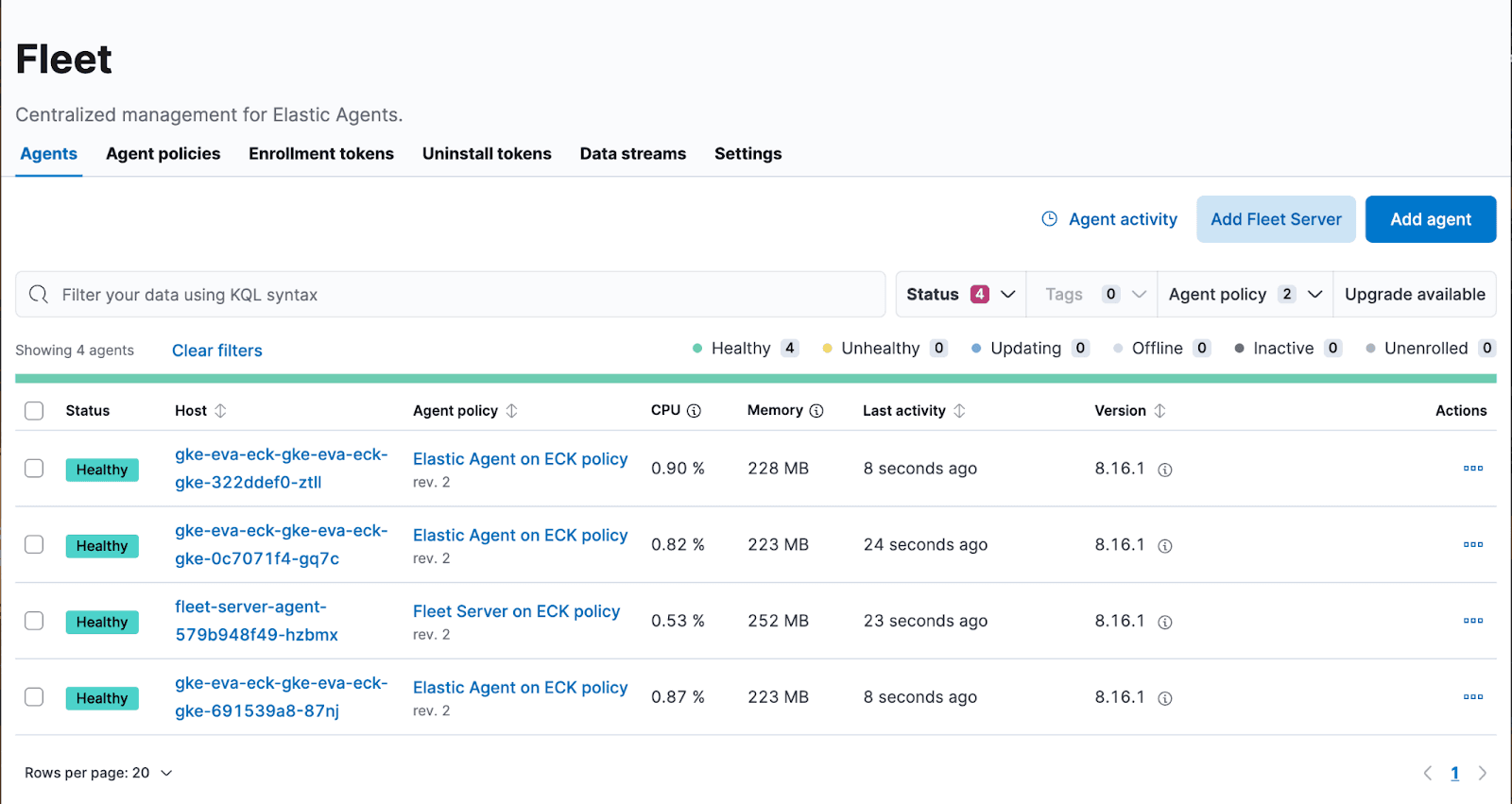
Task: Click the CPU column info icon
Action: click(x=694, y=411)
